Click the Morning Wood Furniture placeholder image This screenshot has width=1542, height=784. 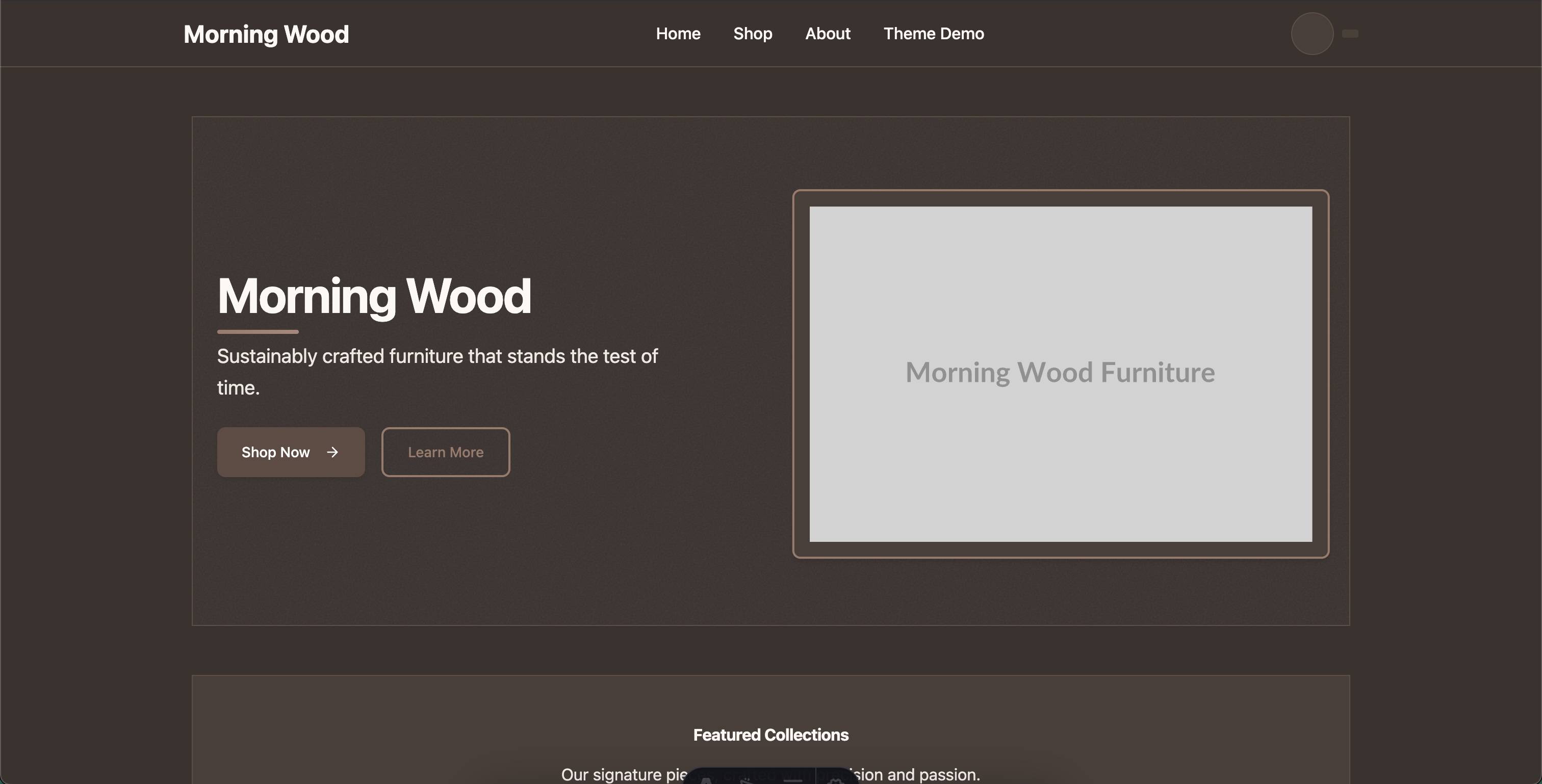[x=1060, y=372]
